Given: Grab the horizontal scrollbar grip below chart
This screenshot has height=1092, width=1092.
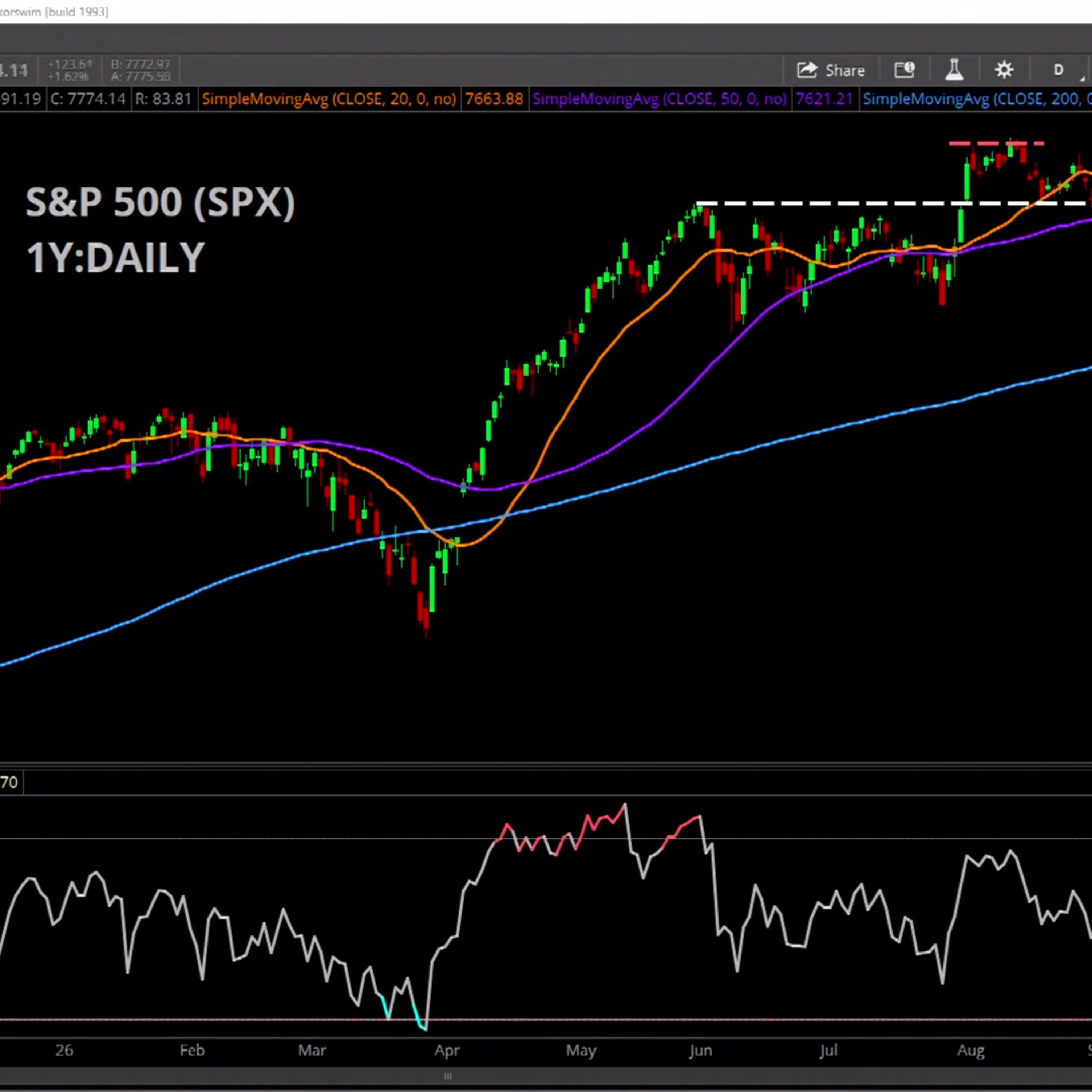Looking at the screenshot, I should [448, 1076].
